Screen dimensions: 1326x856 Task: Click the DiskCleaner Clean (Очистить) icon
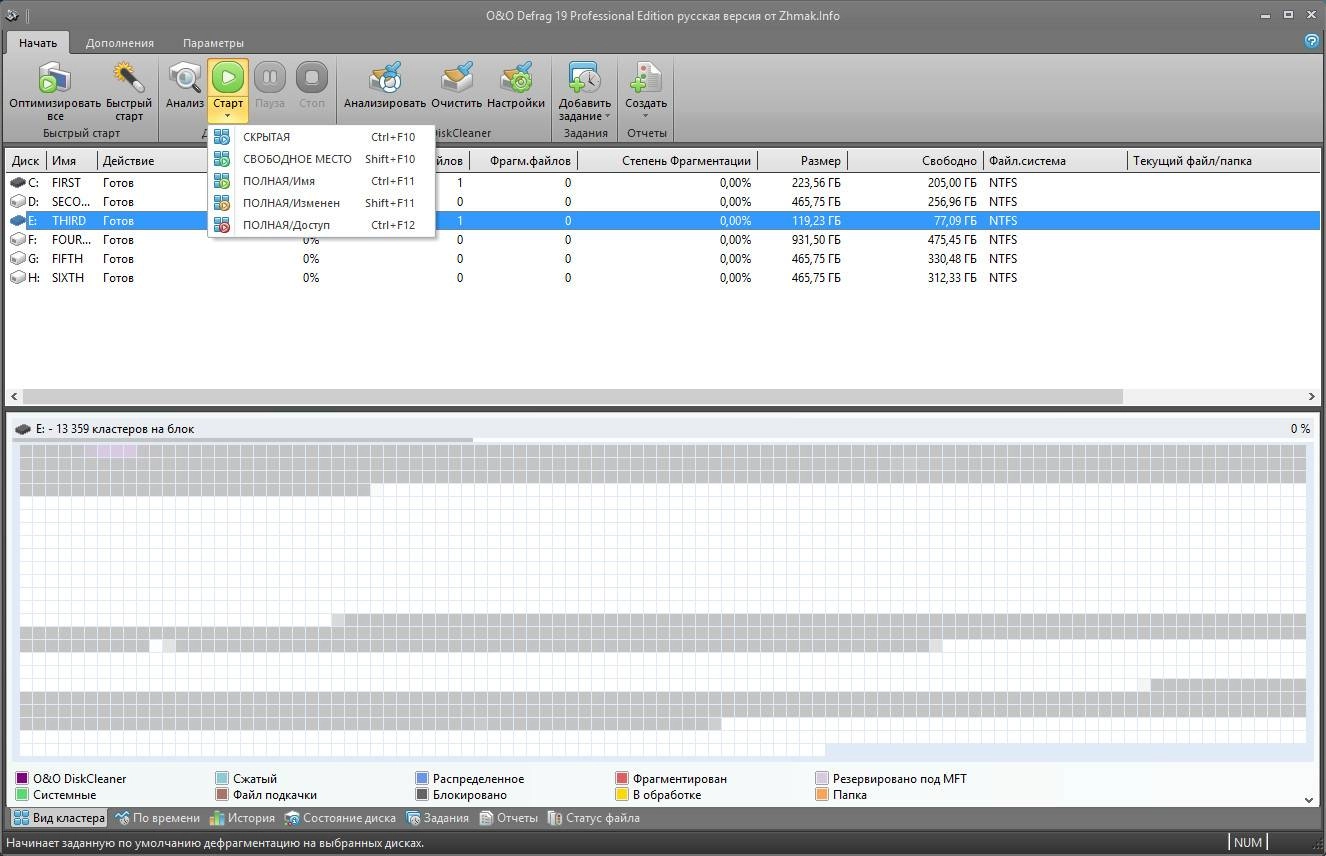click(x=457, y=77)
